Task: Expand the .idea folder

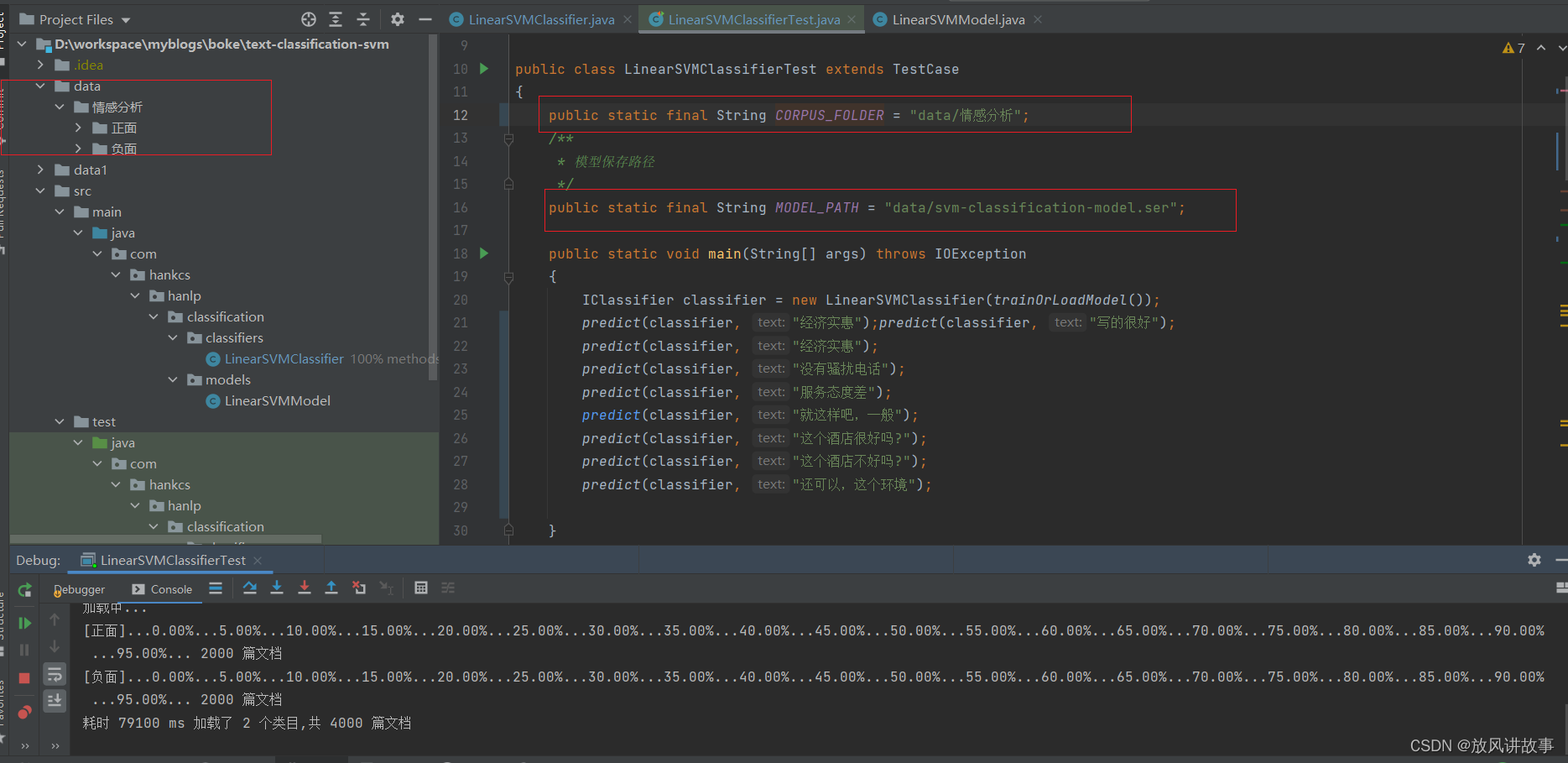Action: [40, 65]
